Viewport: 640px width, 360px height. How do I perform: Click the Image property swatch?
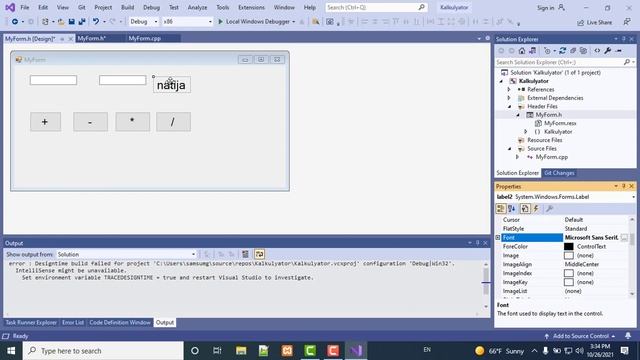(569, 256)
